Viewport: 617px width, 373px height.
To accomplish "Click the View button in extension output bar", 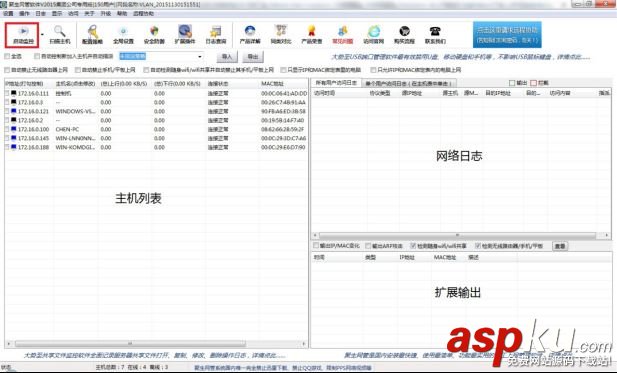I will [560, 246].
